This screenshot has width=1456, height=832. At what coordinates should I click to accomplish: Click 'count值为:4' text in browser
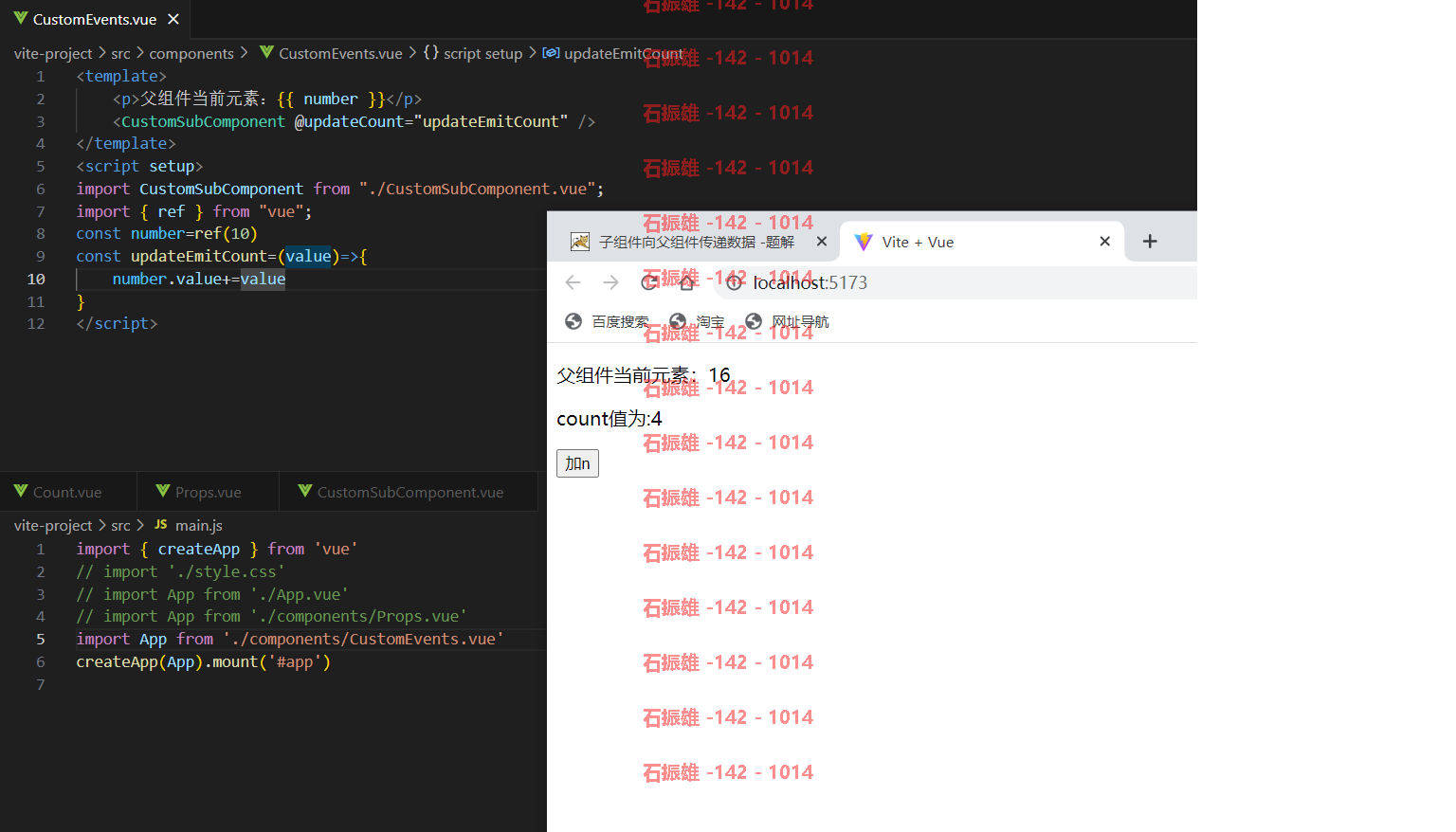[610, 419]
